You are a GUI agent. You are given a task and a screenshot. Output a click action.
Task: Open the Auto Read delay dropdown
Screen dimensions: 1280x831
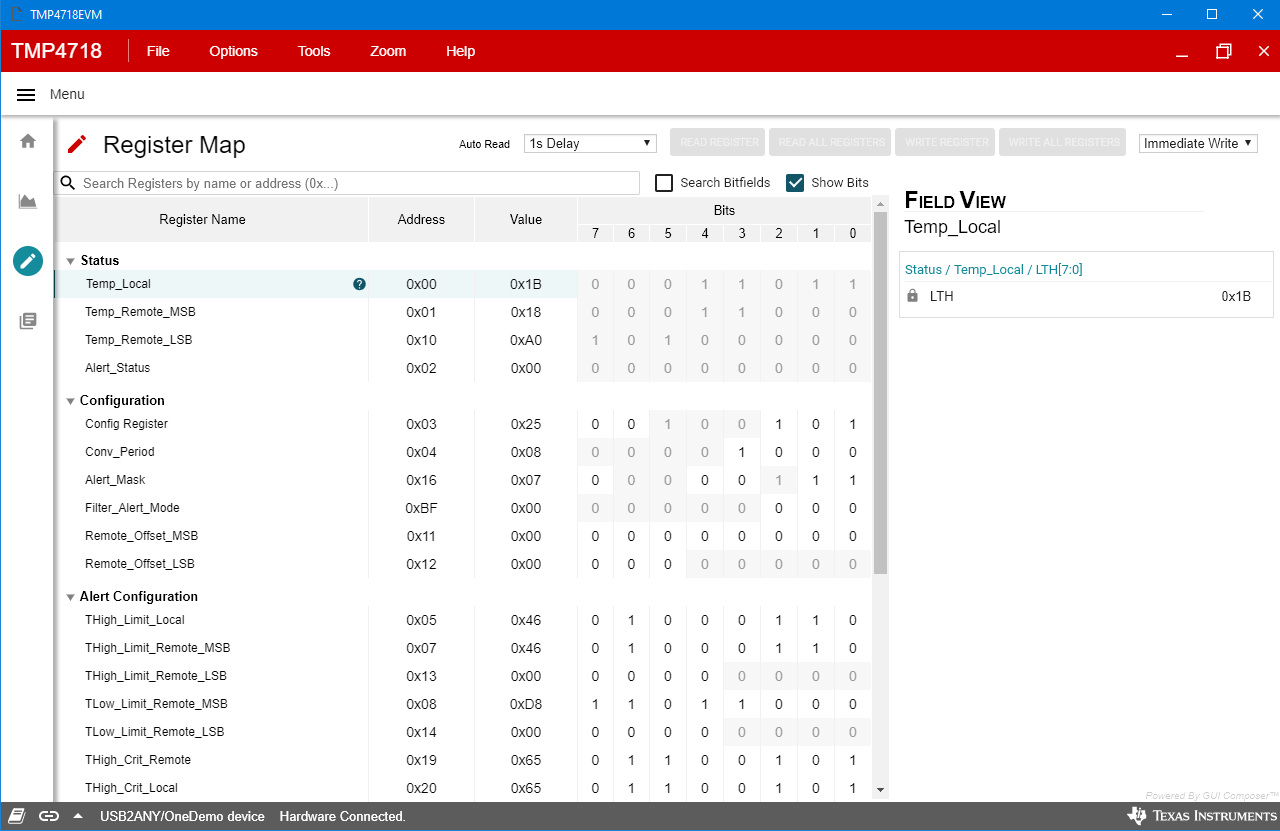coord(590,143)
